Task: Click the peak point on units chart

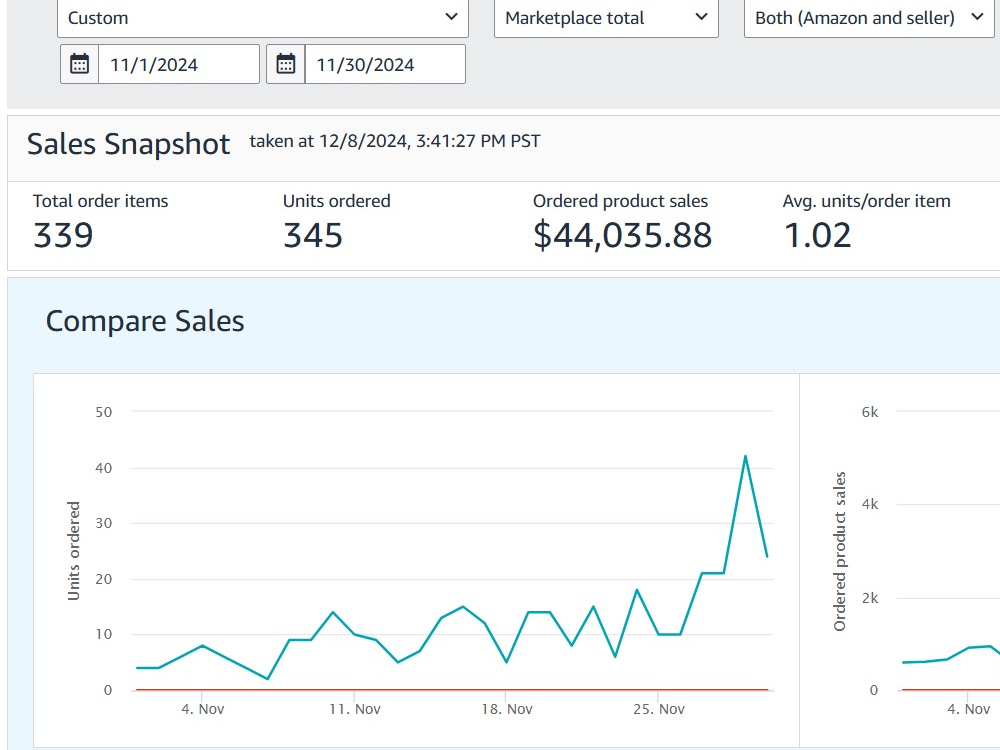Action: tap(745, 456)
